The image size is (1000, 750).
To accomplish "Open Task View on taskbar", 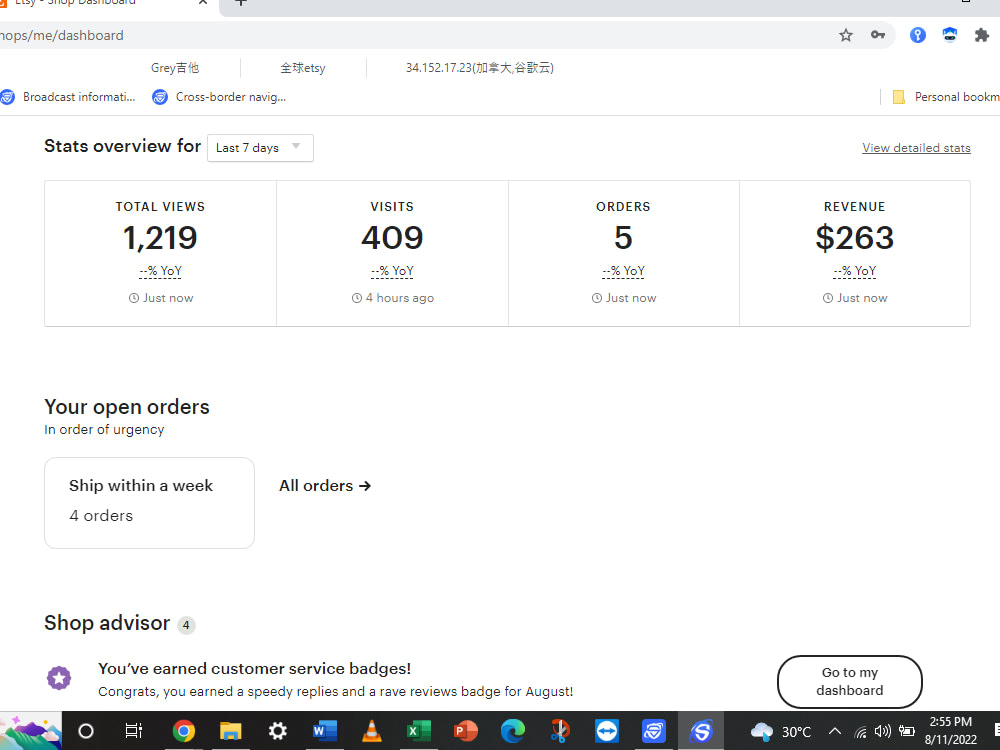I will 134,731.
